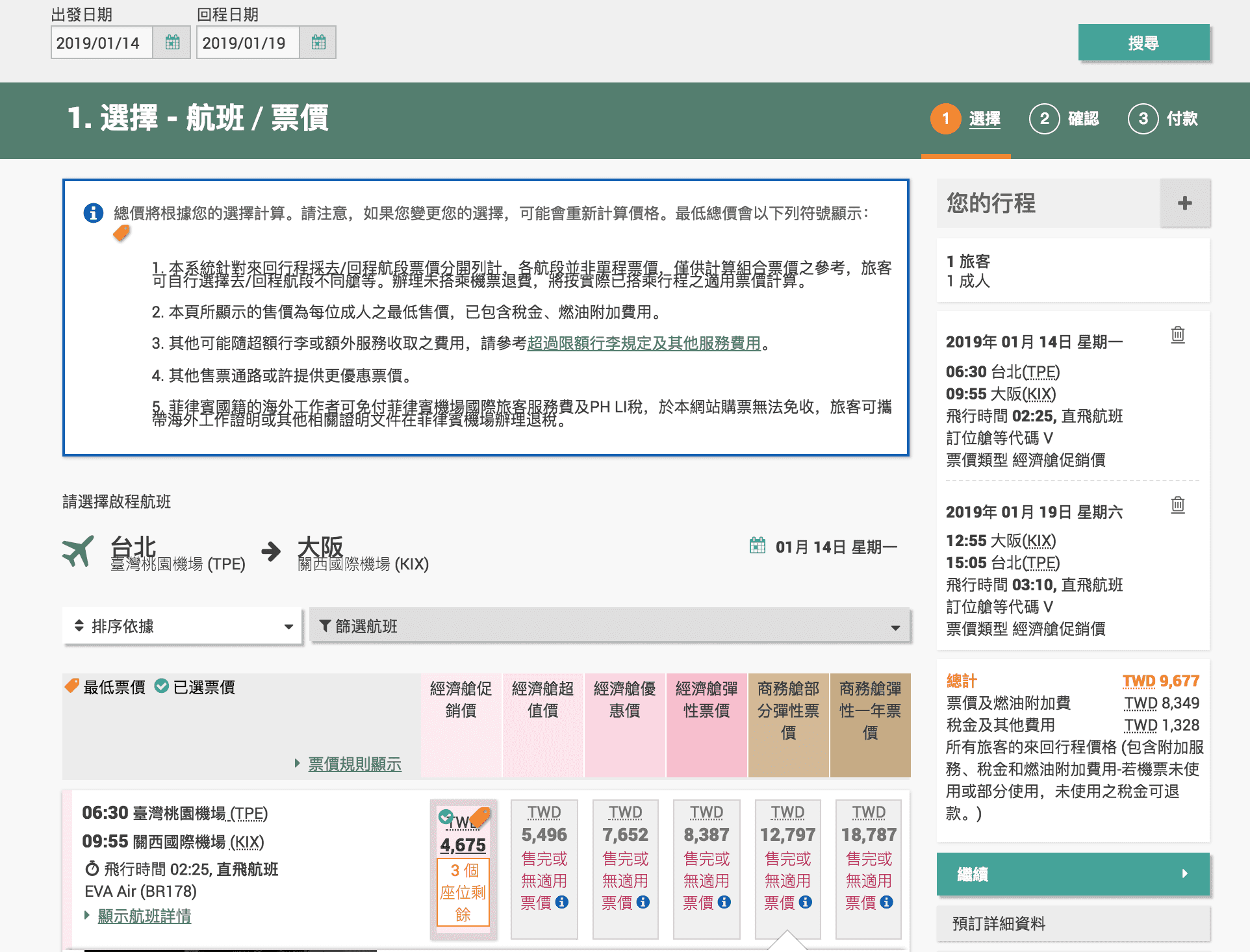Select the TWD 8,387 fare cell
Image resolution: width=1250 pixels, height=952 pixels.
coord(707,869)
